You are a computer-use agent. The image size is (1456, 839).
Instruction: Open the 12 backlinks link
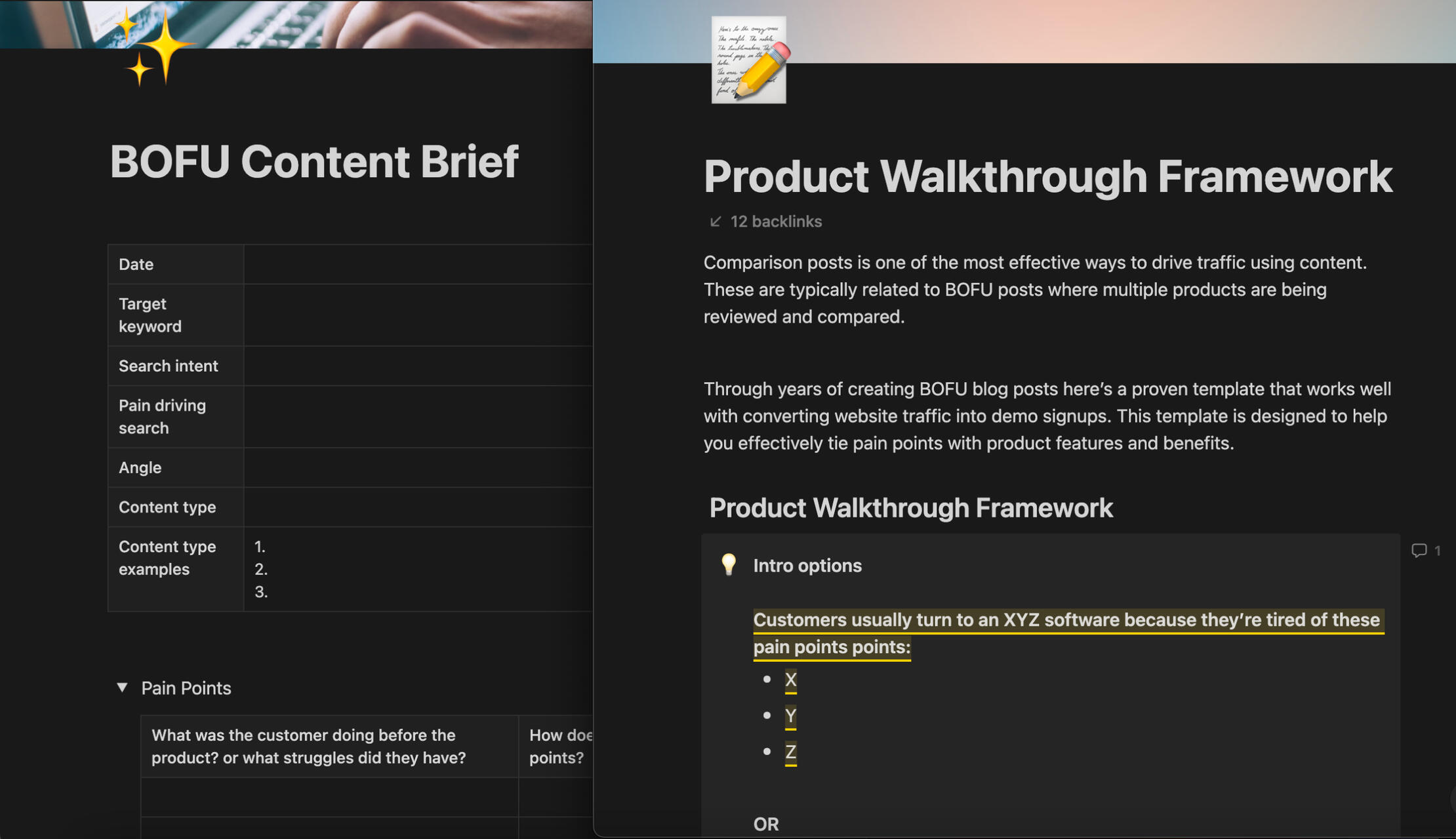pos(775,222)
